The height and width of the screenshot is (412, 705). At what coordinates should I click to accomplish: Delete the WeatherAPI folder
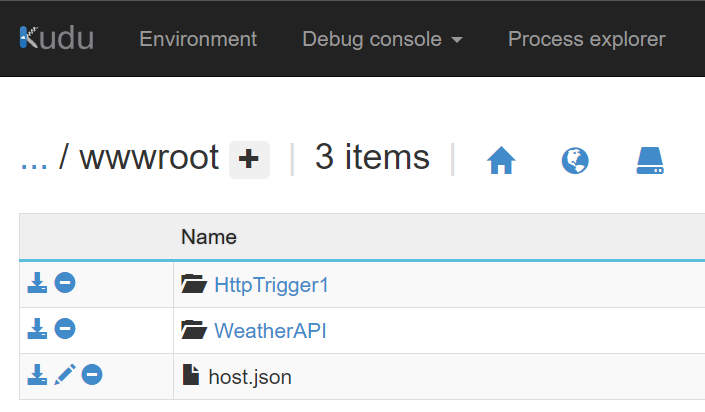point(64,329)
